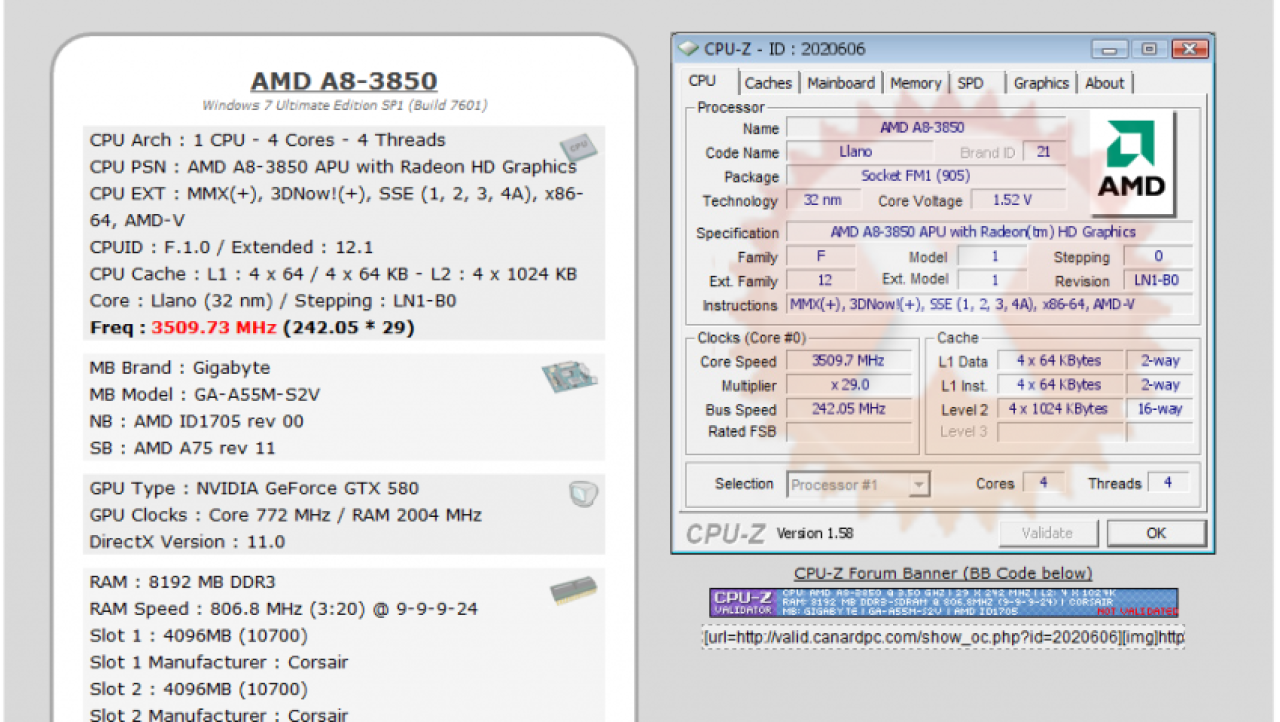1280x722 pixels.
Task: Click the AMD A8-3850 heading link
Action: click(x=343, y=81)
